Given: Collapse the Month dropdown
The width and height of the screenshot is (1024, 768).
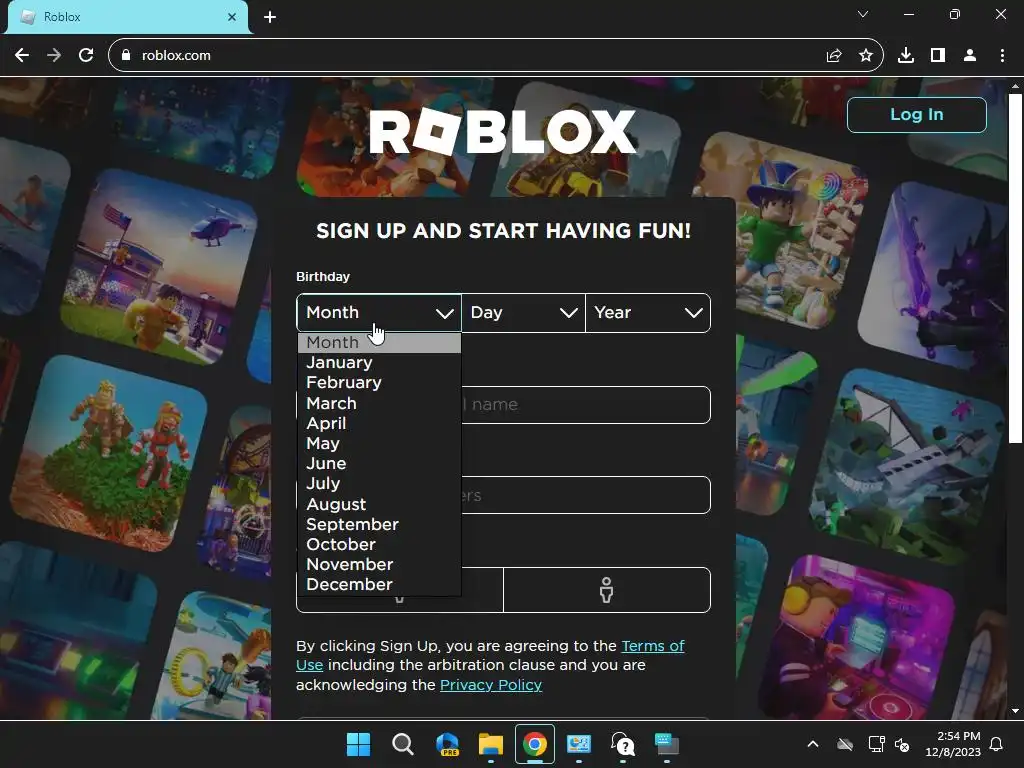Looking at the screenshot, I should (x=379, y=313).
